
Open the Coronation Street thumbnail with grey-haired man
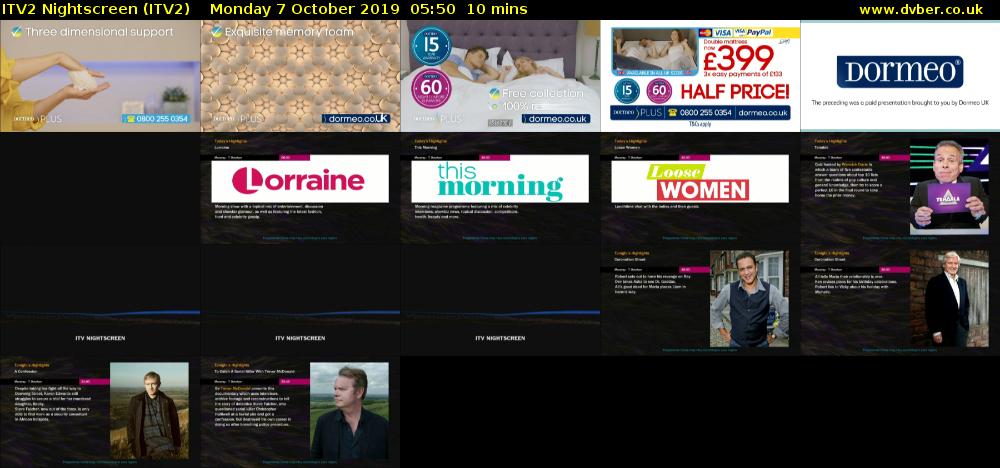pyautogui.click(x=900, y=300)
